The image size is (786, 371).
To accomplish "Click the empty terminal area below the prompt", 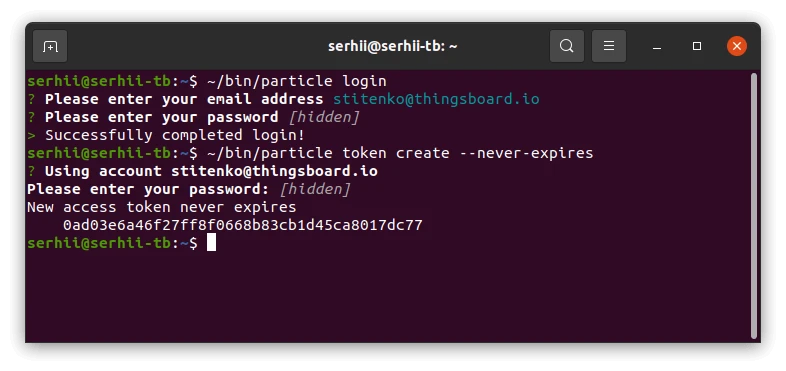I will tap(388, 298).
